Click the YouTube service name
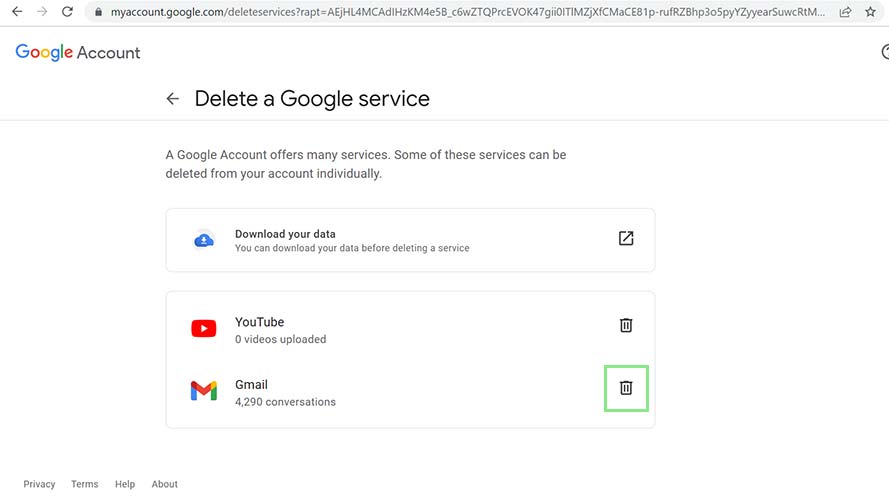The width and height of the screenshot is (889, 500). tap(260, 322)
